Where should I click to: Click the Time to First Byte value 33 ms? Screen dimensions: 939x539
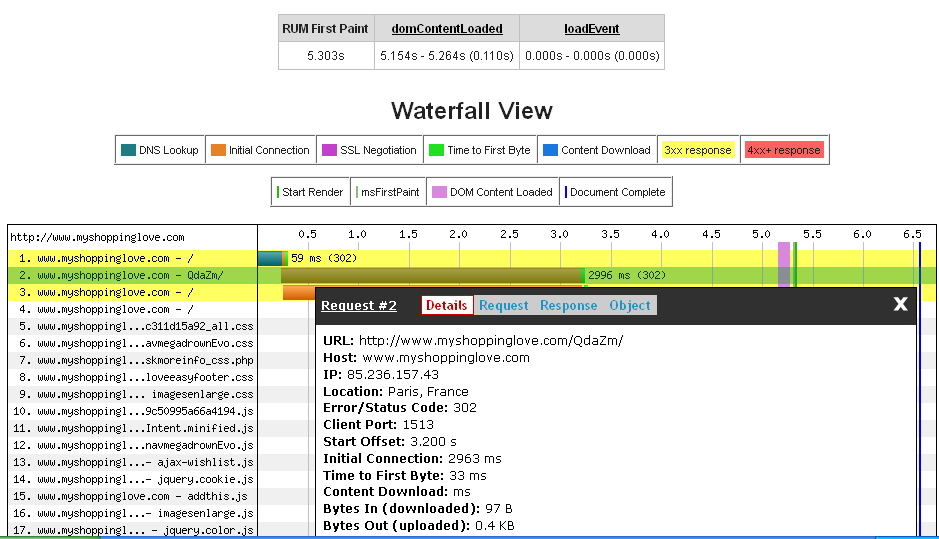467,476
